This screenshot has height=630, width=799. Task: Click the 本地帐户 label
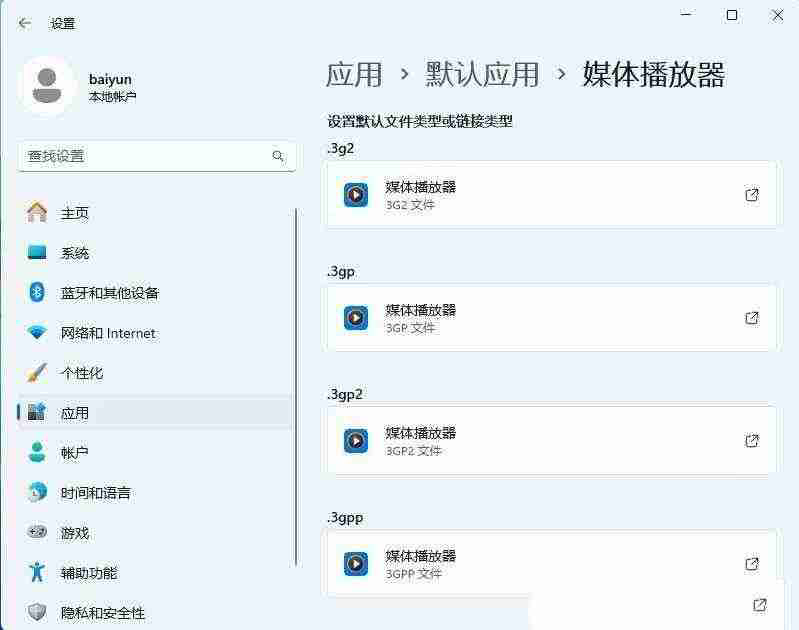(x=112, y=96)
